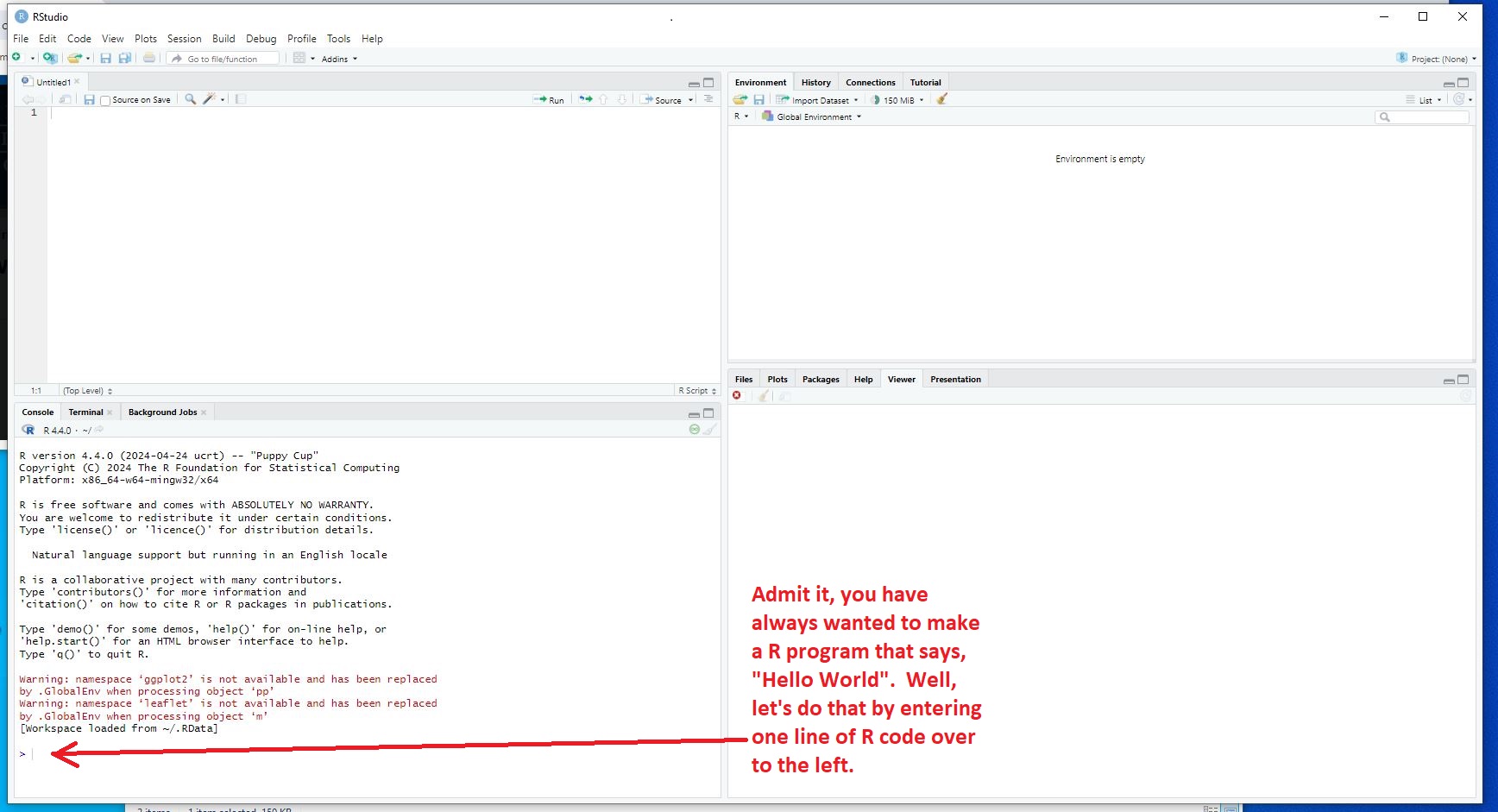The image size is (1498, 812).
Task: Click the Save workspace icon in Environment pane
Action: point(759,99)
